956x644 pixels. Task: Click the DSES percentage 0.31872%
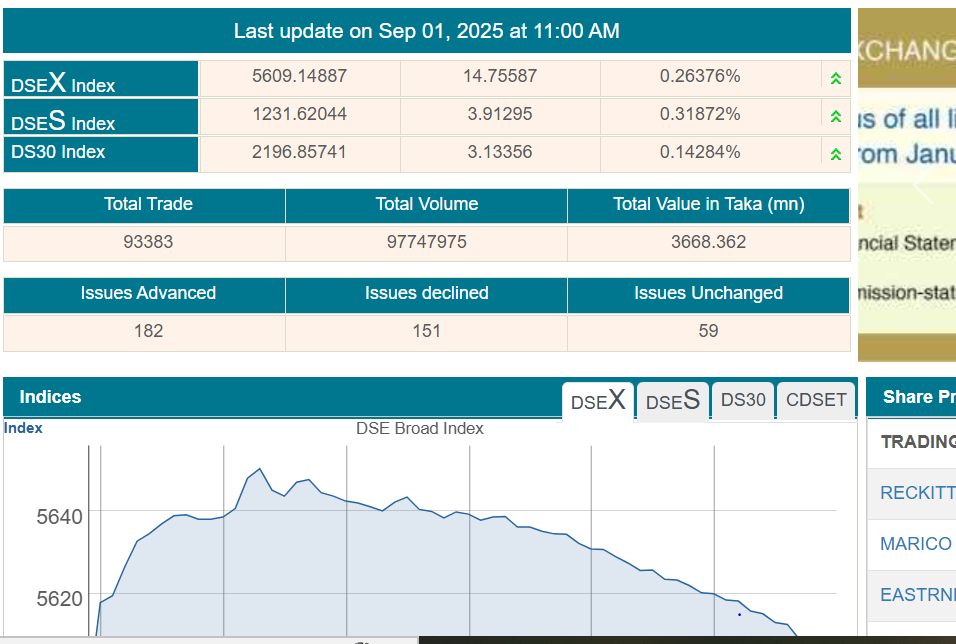[x=700, y=114]
